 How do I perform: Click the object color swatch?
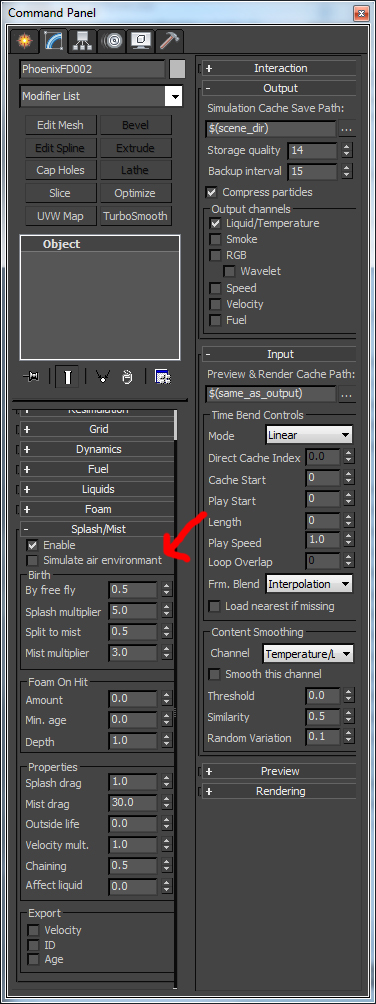177,69
